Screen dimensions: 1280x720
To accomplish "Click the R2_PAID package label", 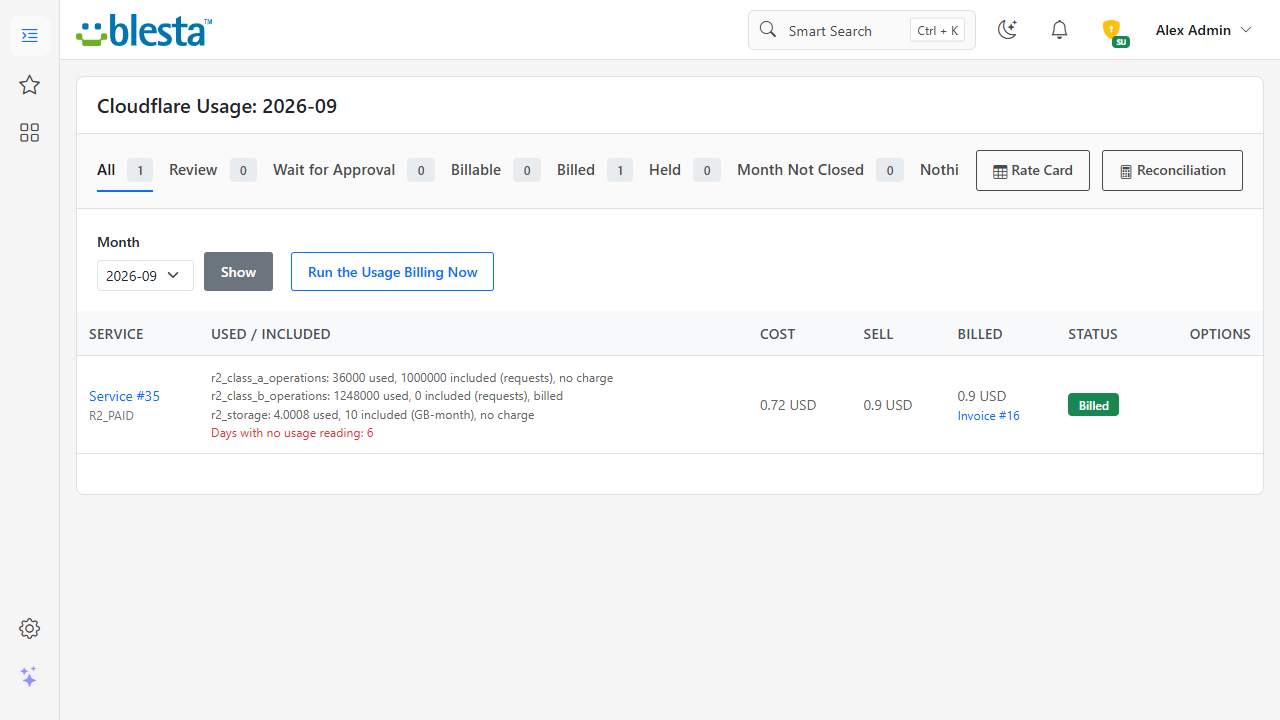I will 111,416.
